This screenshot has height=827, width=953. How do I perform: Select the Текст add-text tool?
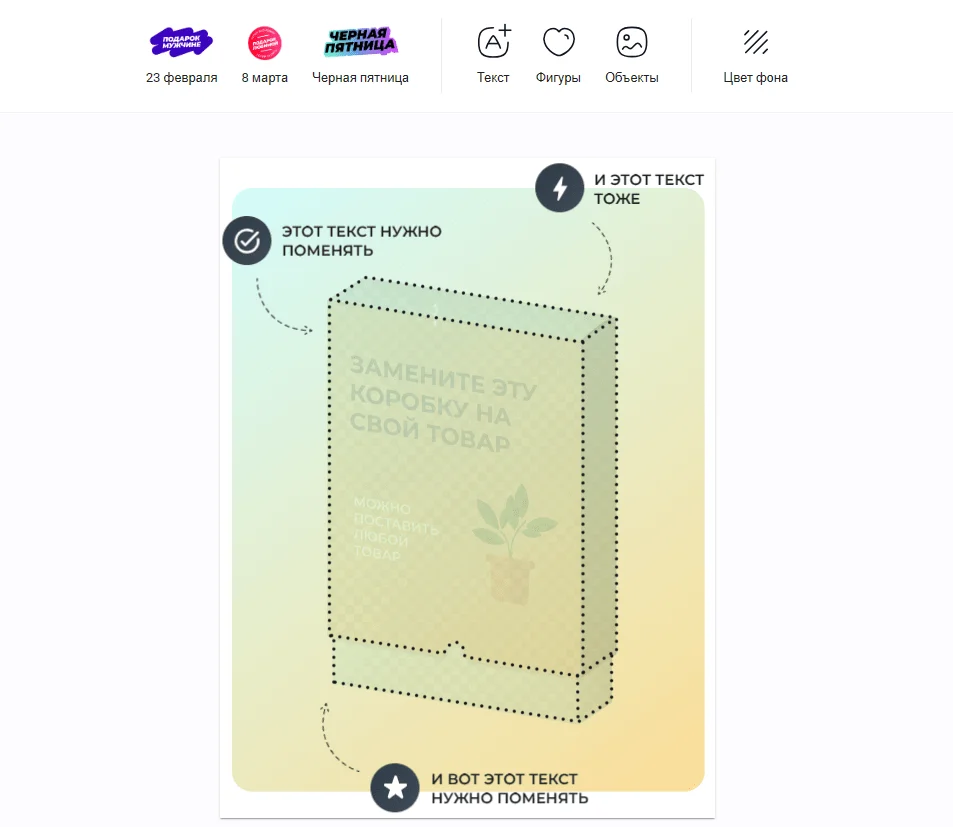pyautogui.click(x=493, y=55)
